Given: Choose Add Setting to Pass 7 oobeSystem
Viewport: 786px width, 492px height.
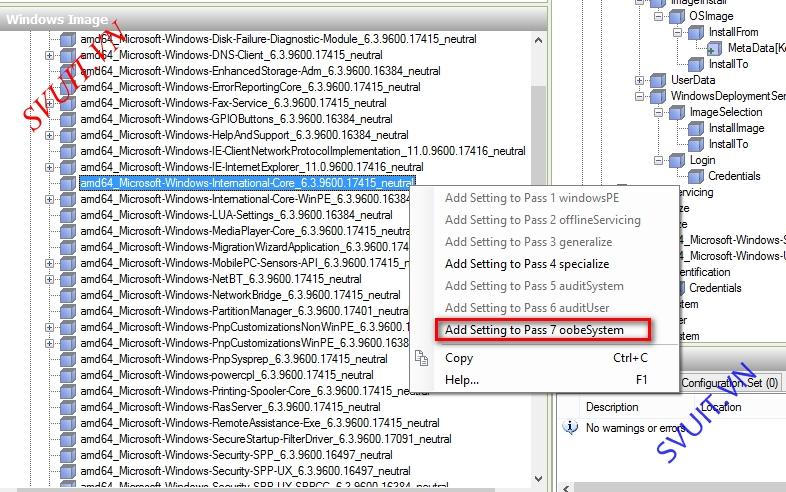Looking at the screenshot, I should pyautogui.click(x=534, y=330).
